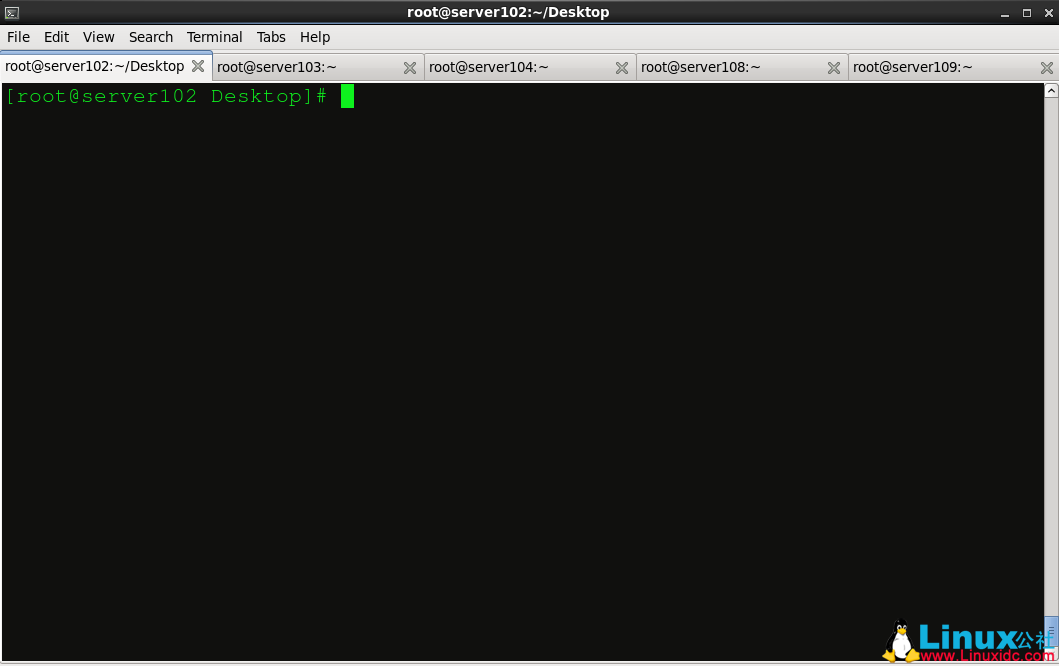Maximize the terminal window
The height and width of the screenshot is (666, 1059).
[x=1027, y=13]
